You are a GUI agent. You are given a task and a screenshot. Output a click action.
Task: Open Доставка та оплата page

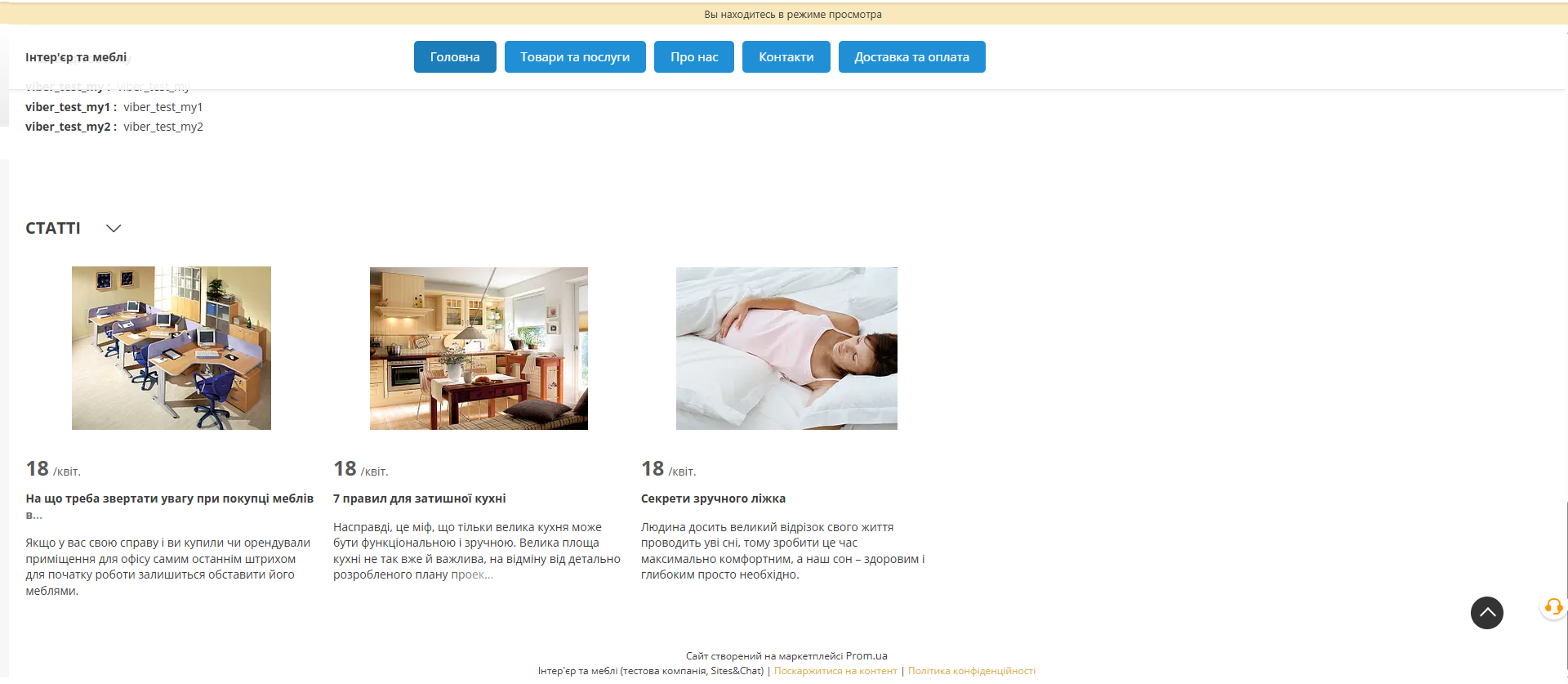(911, 57)
